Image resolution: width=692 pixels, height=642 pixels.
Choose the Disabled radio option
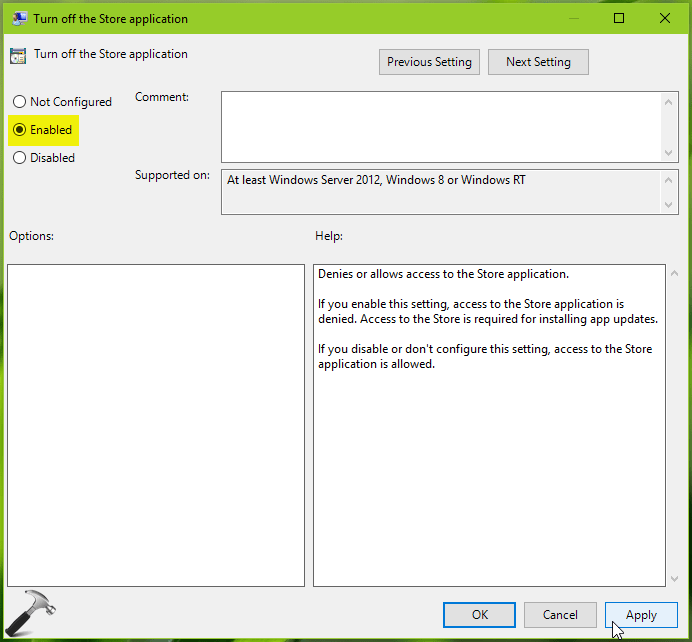click(44, 158)
